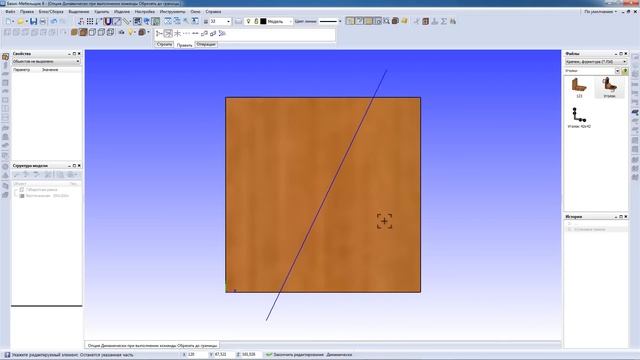This screenshot has height=360, width=640.
Task: Click the top orange panel icon in left sidebar
Action: (5, 57)
